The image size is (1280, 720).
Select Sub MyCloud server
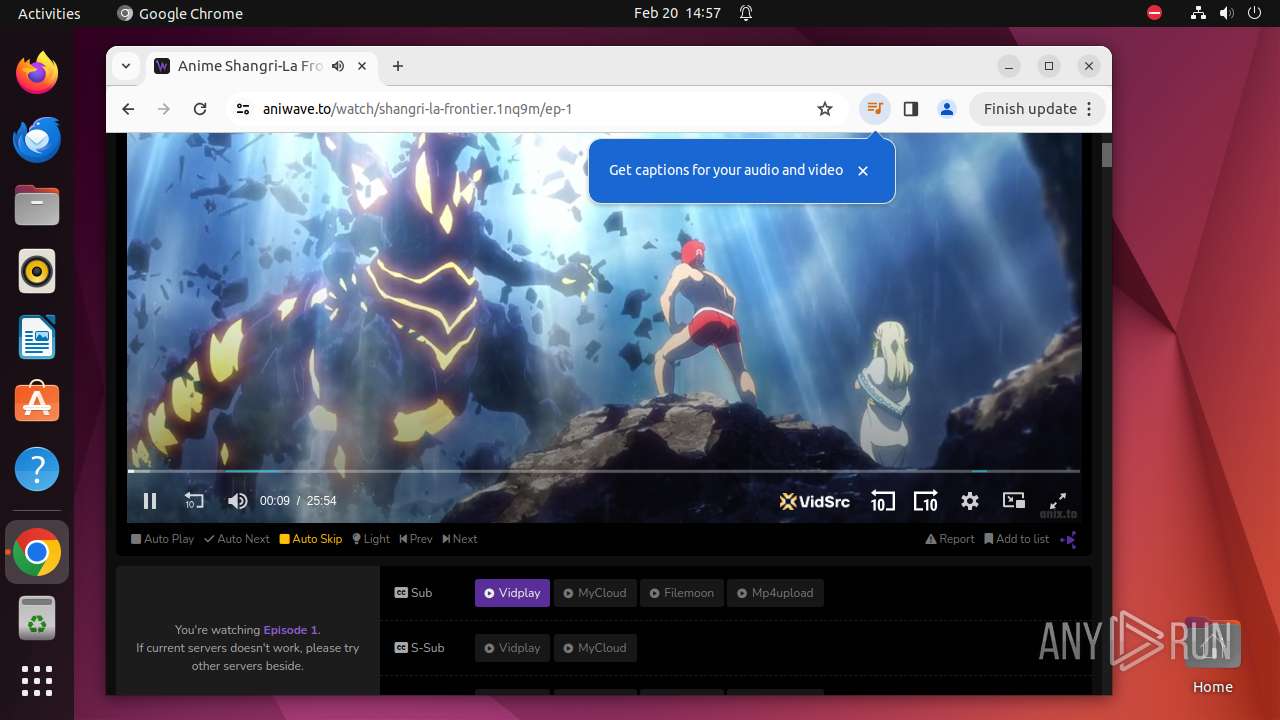(595, 593)
